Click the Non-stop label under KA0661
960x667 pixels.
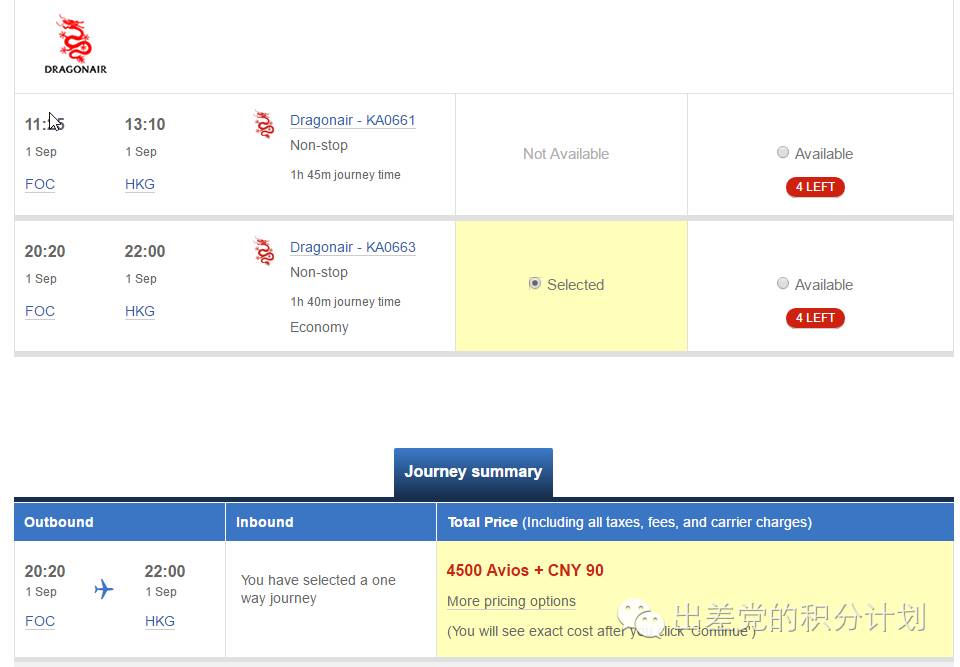click(319, 145)
